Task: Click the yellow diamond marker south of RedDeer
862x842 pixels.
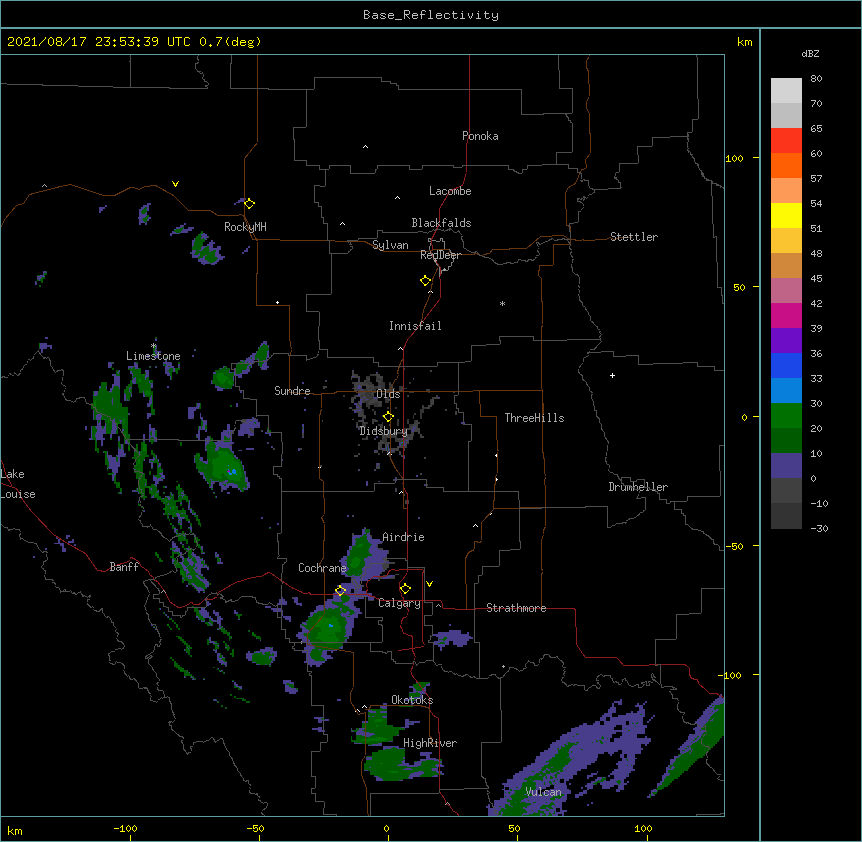Action: click(x=426, y=281)
